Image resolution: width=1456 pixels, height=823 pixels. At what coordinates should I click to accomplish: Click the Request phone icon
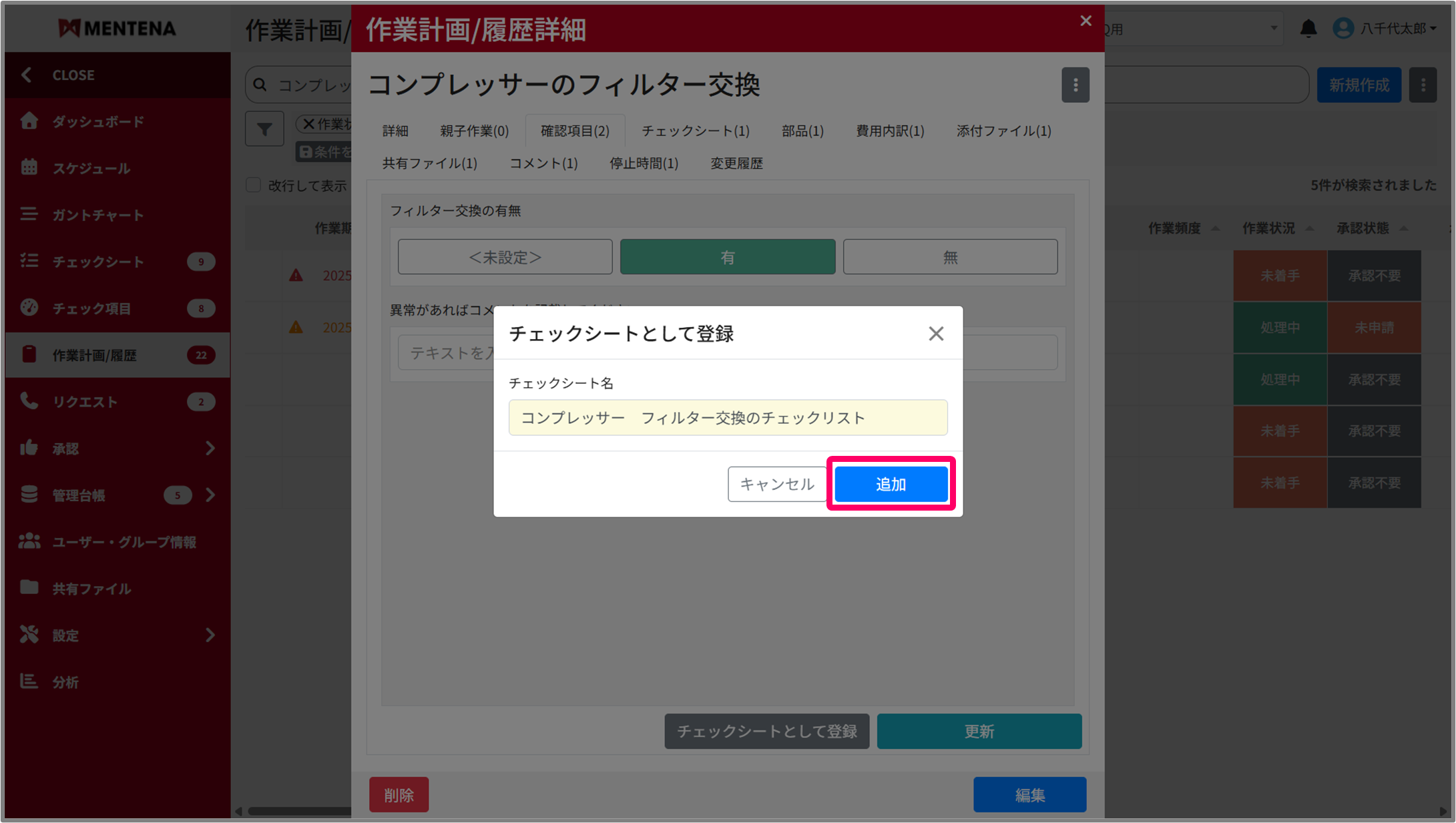click(29, 401)
